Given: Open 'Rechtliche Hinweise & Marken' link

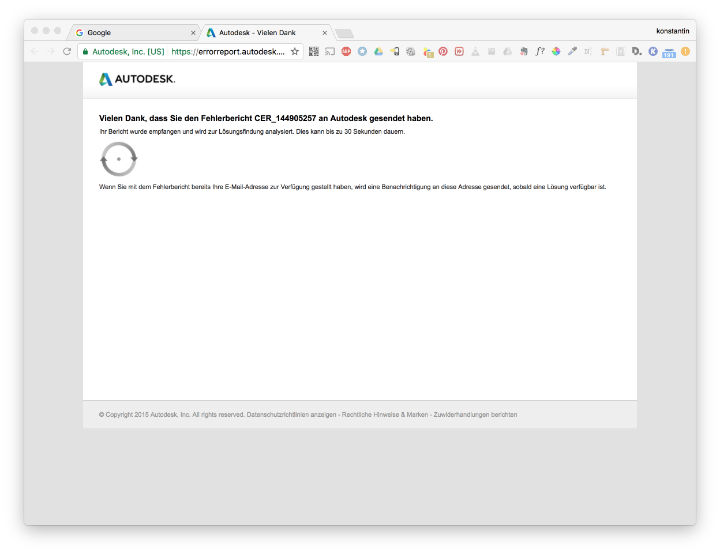Looking at the screenshot, I should (x=385, y=414).
